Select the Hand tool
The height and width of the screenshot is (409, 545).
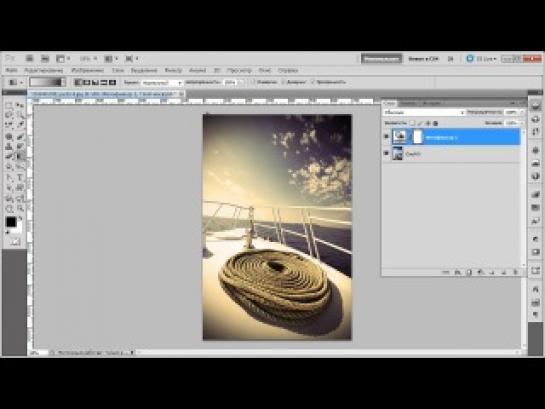pos(9,208)
